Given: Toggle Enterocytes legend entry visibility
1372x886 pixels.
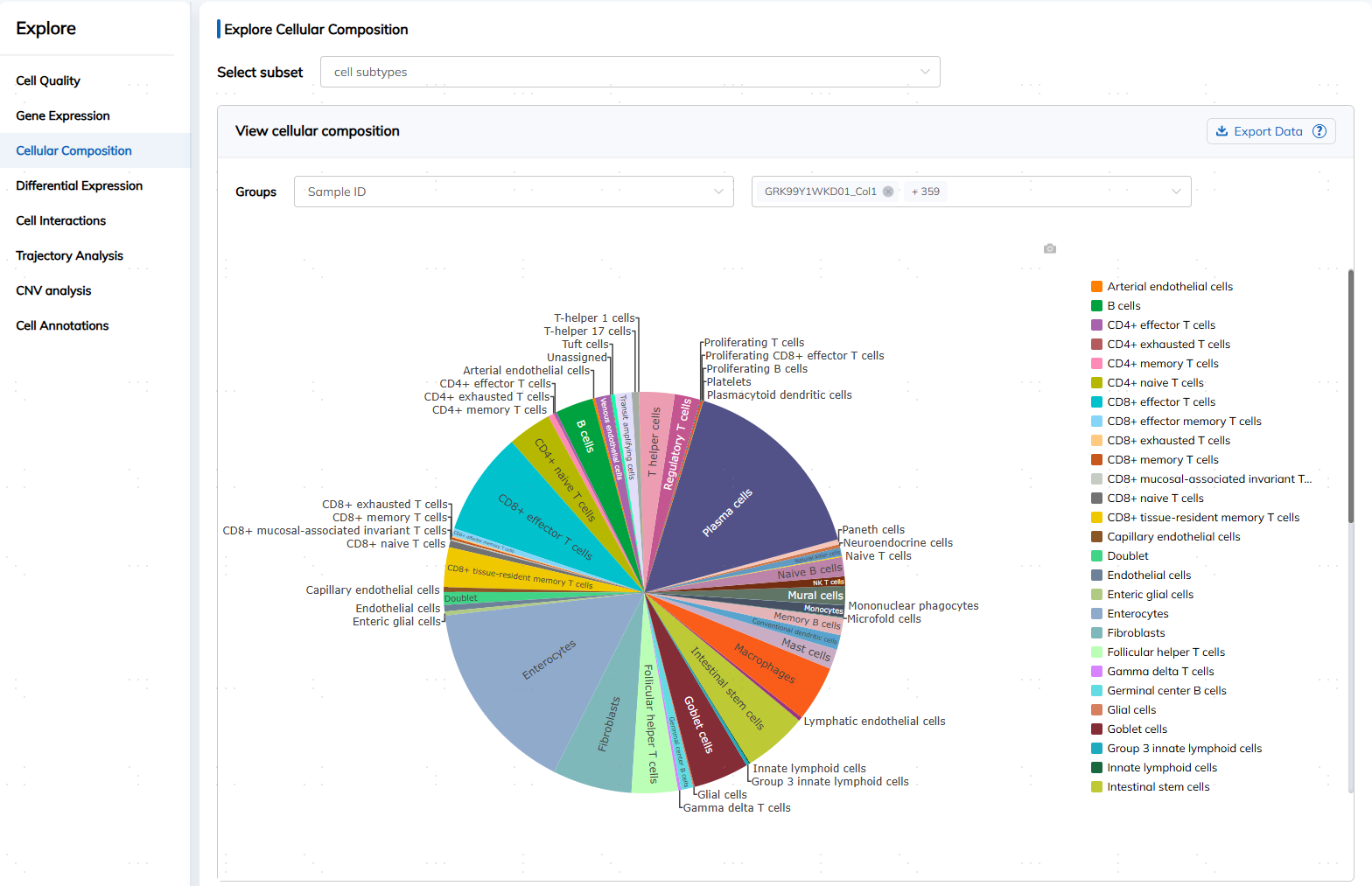Looking at the screenshot, I should point(1137,614).
